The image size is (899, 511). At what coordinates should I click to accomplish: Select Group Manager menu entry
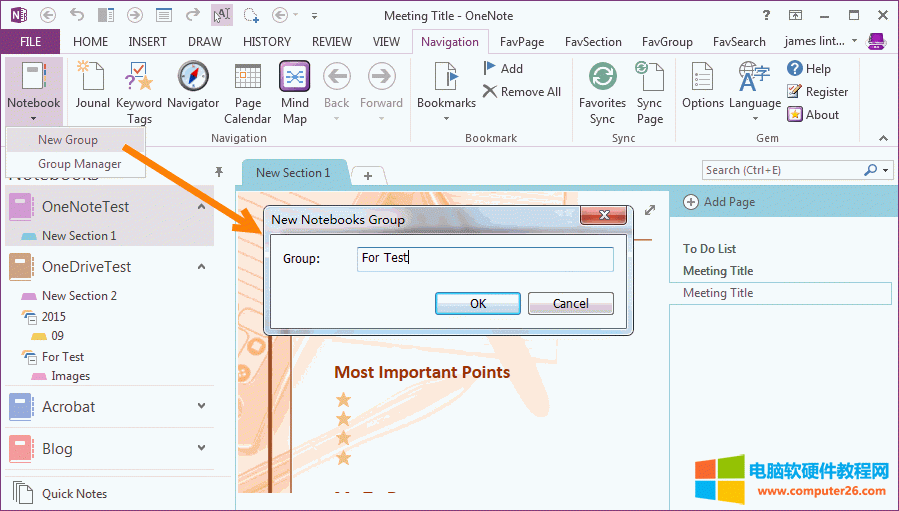75,164
